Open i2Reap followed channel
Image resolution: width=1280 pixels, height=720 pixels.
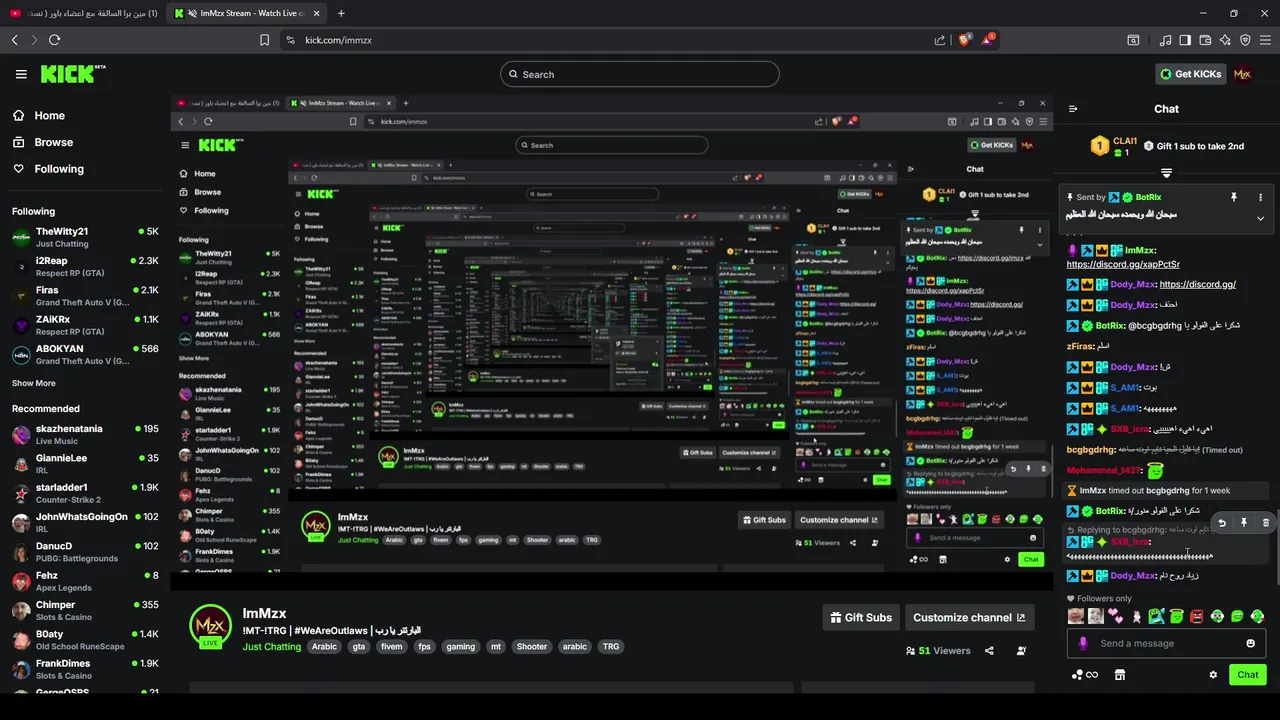[85, 266]
